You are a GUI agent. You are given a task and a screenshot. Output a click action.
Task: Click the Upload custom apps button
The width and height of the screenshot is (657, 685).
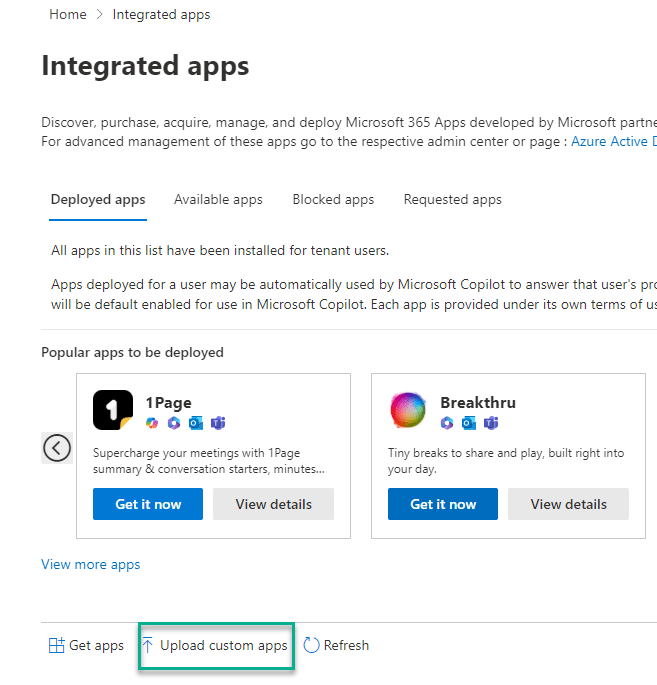pyautogui.click(x=216, y=645)
